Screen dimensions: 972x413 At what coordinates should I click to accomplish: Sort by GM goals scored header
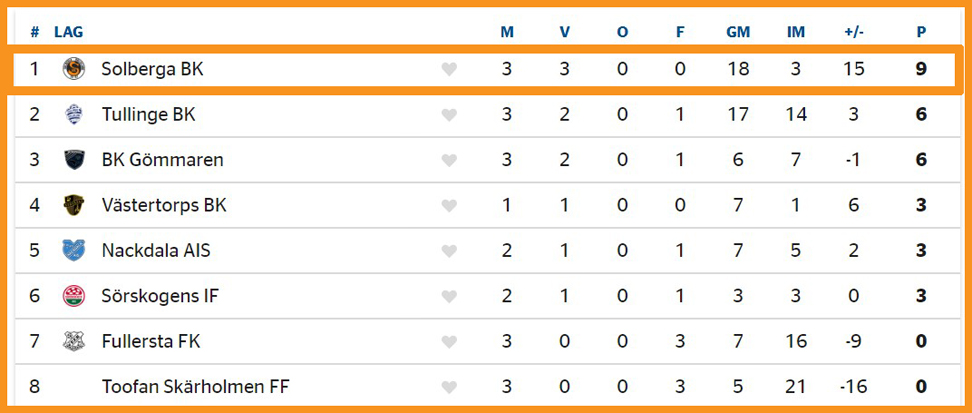tap(738, 32)
